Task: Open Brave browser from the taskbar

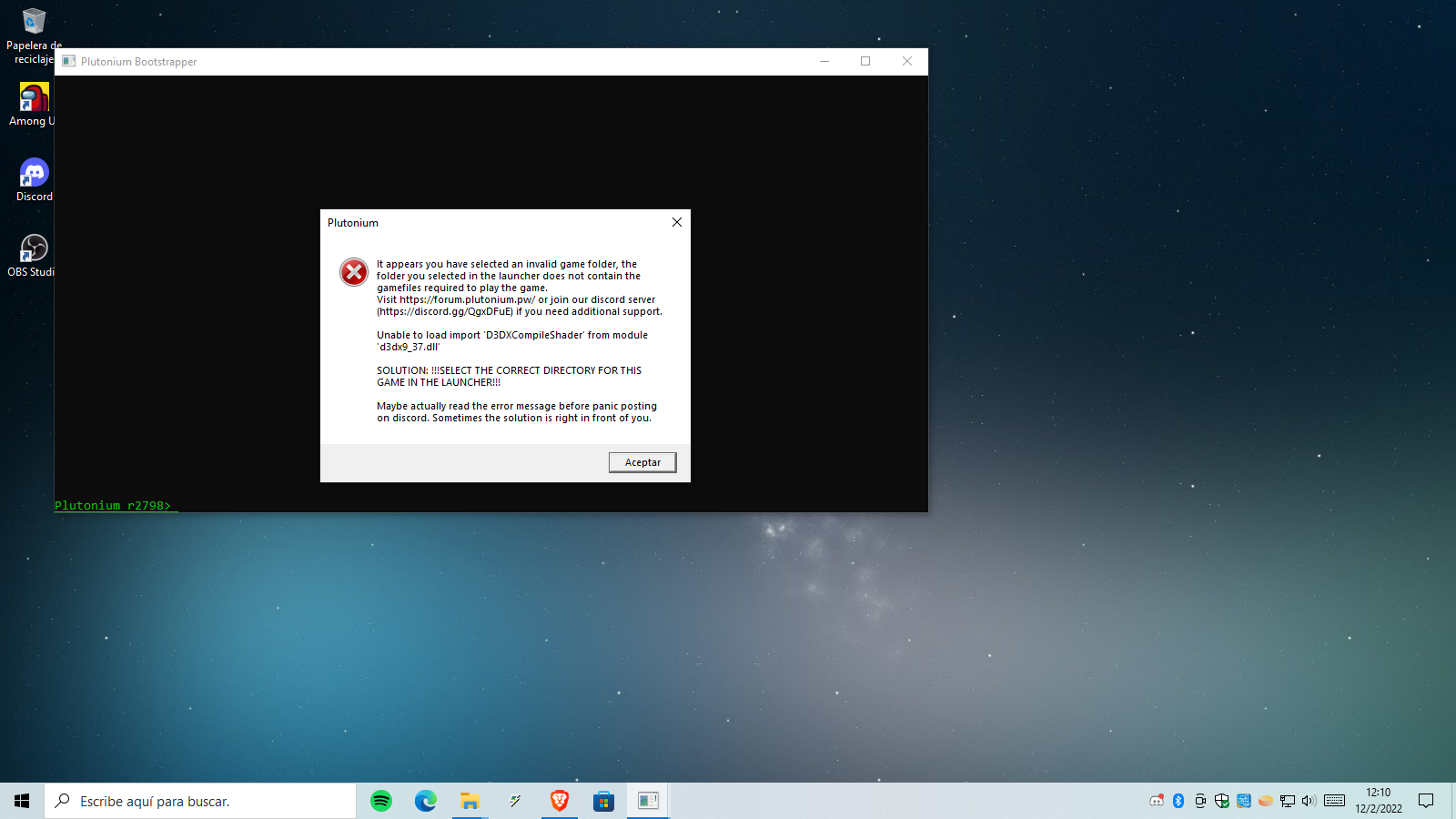Action: tap(560, 801)
